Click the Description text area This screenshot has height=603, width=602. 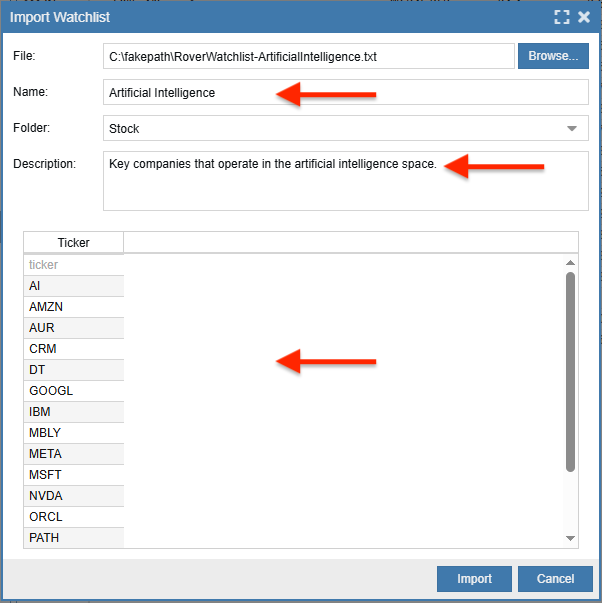345,181
